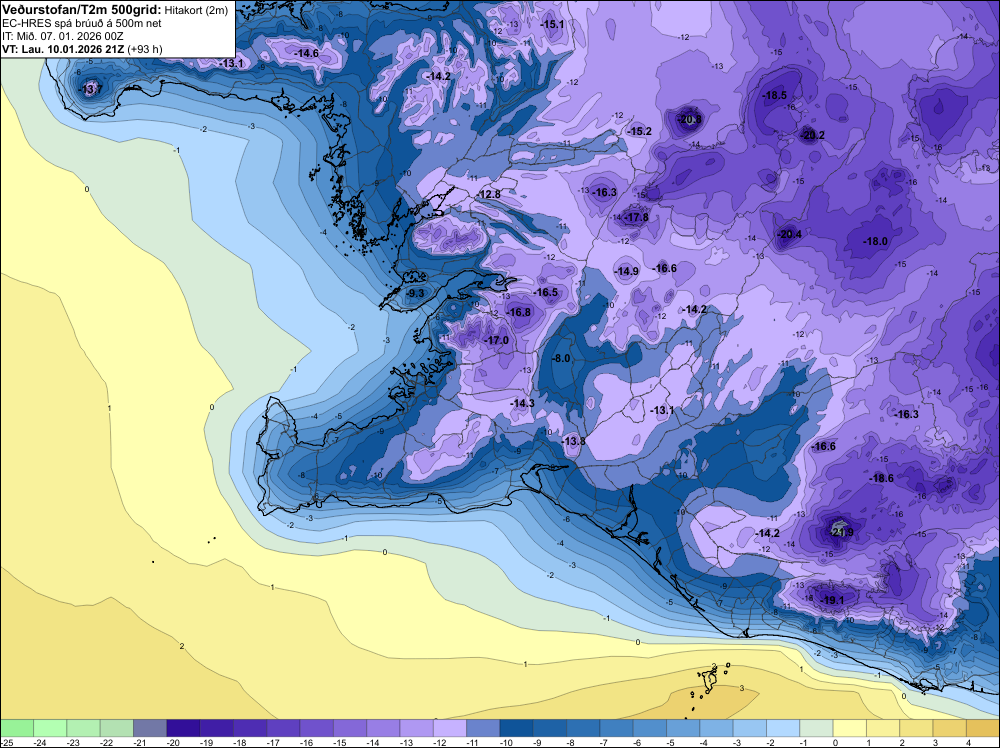The width and height of the screenshot is (1000, 748).
Task: Click the -15.2 temperature value
Action: (x=640, y=131)
